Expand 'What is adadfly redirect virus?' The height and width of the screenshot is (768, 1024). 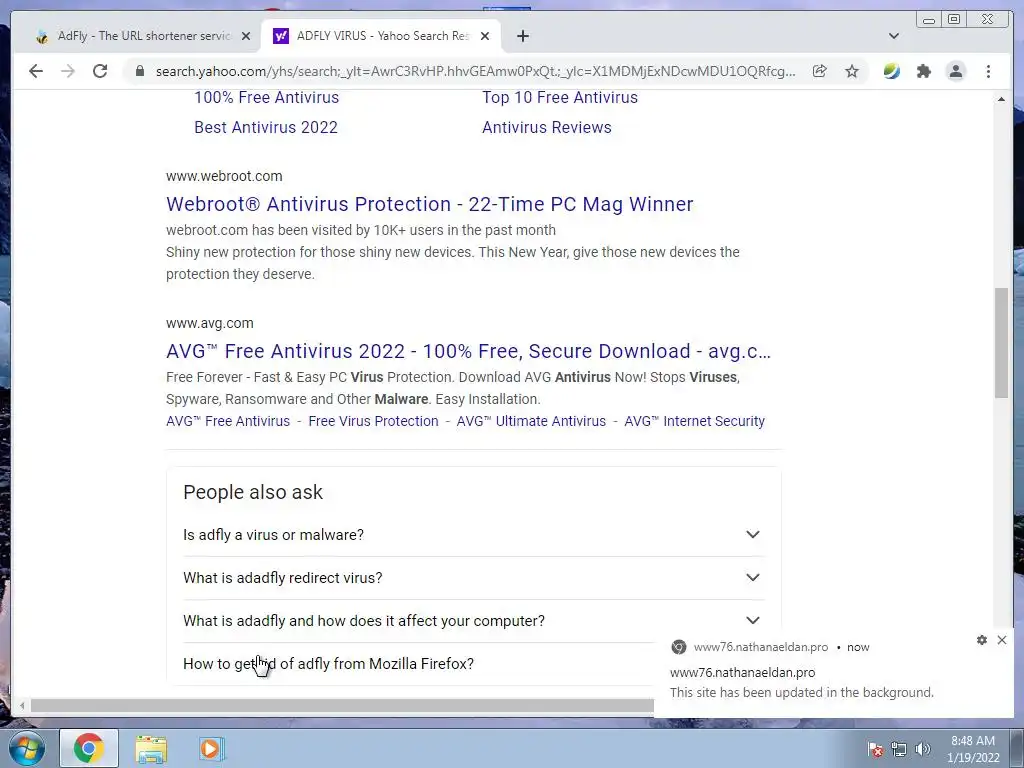473,578
